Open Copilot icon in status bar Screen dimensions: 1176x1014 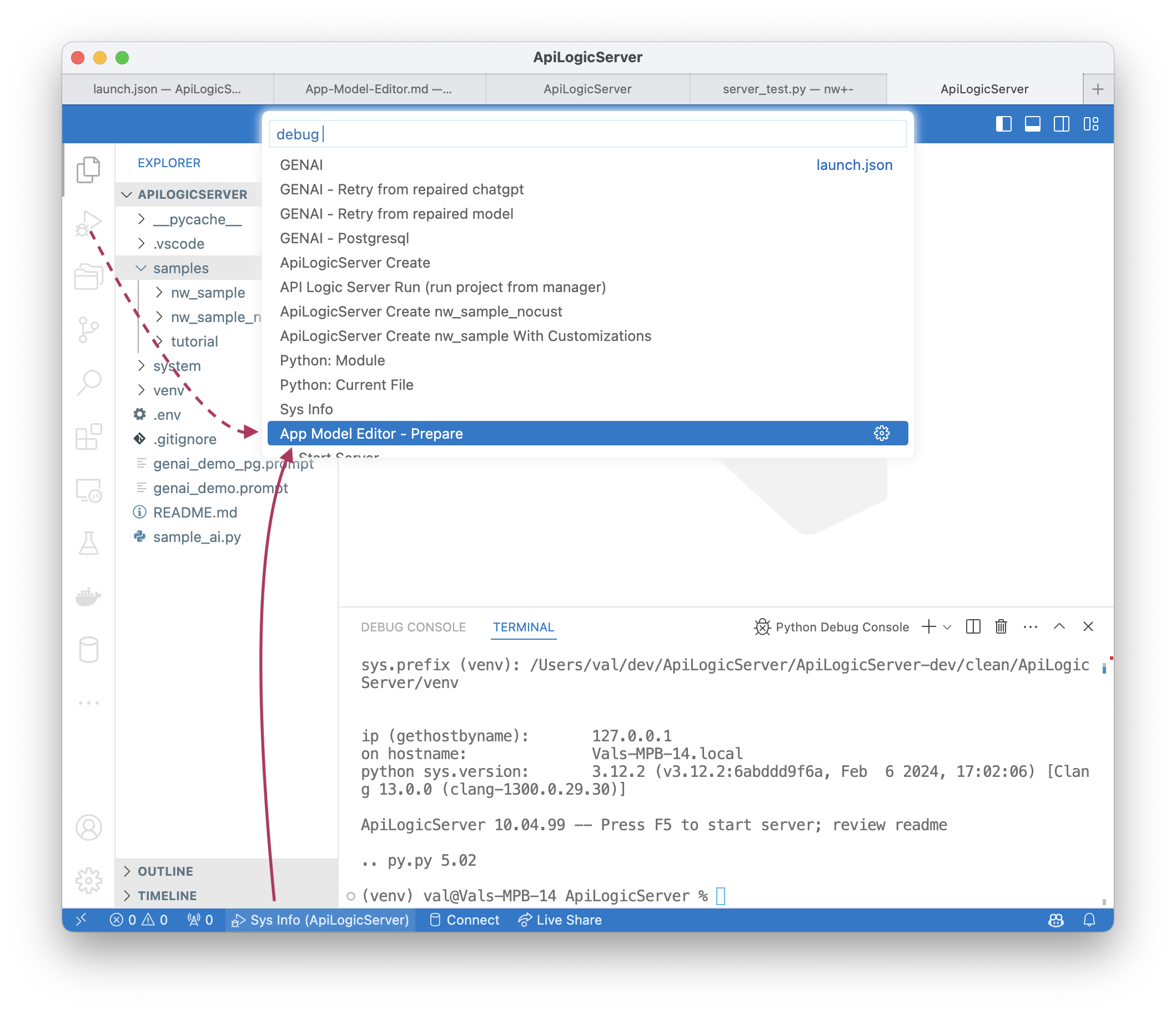[x=1056, y=920]
